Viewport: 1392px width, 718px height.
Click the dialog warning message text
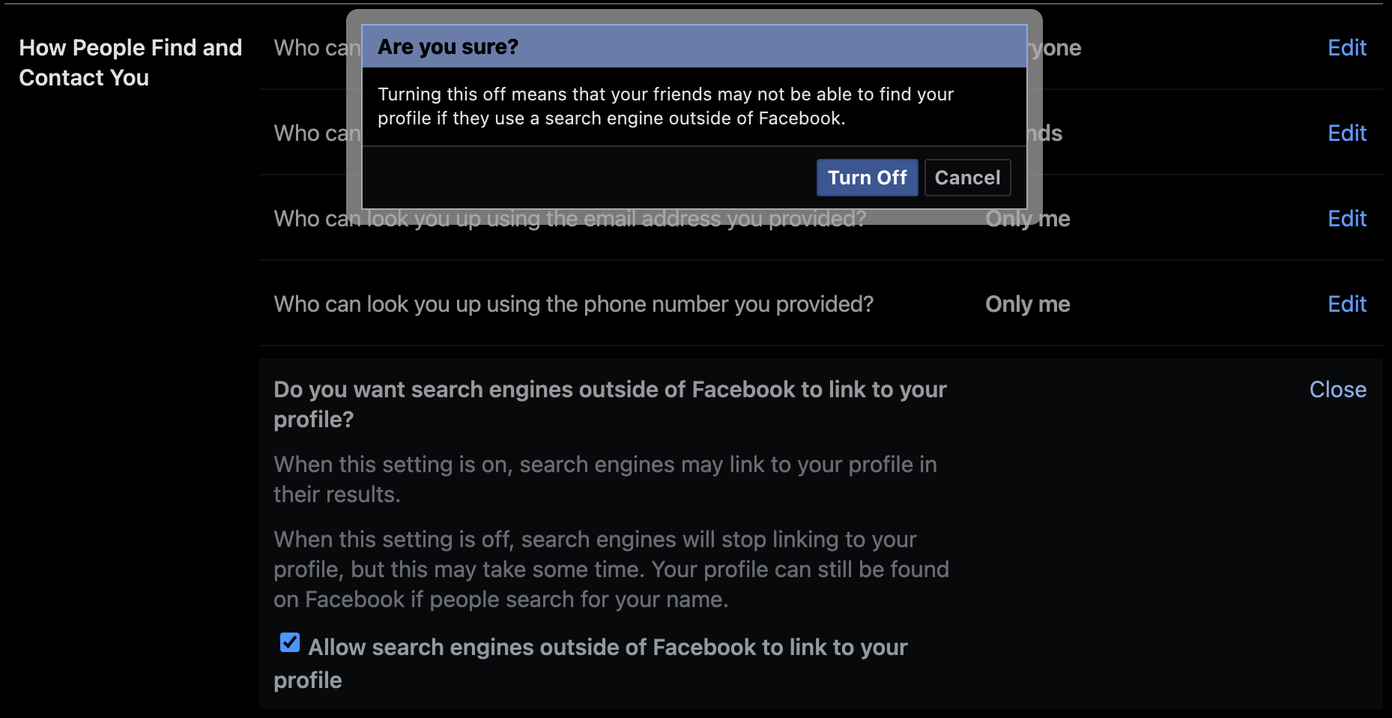tap(666, 106)
